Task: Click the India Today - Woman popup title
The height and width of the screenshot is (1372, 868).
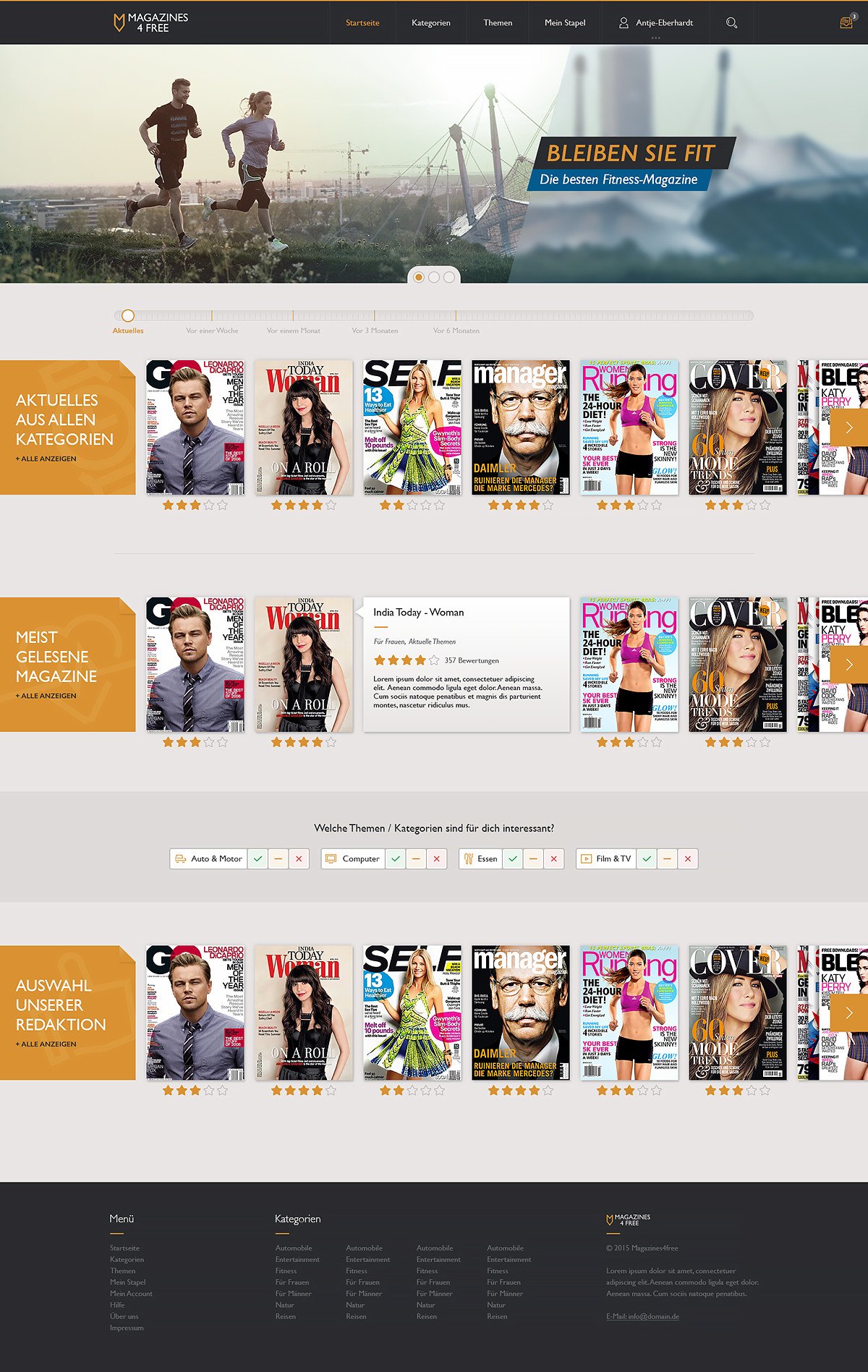Action: [x=419, y=612]
